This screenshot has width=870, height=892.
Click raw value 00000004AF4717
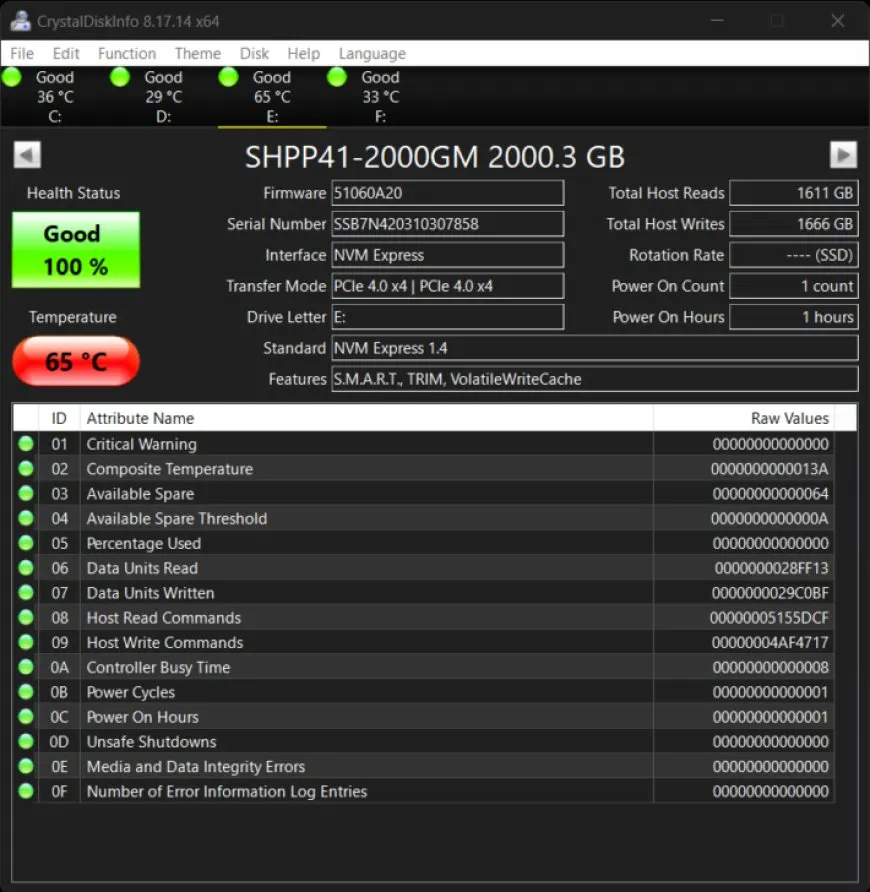click(770, 643)
